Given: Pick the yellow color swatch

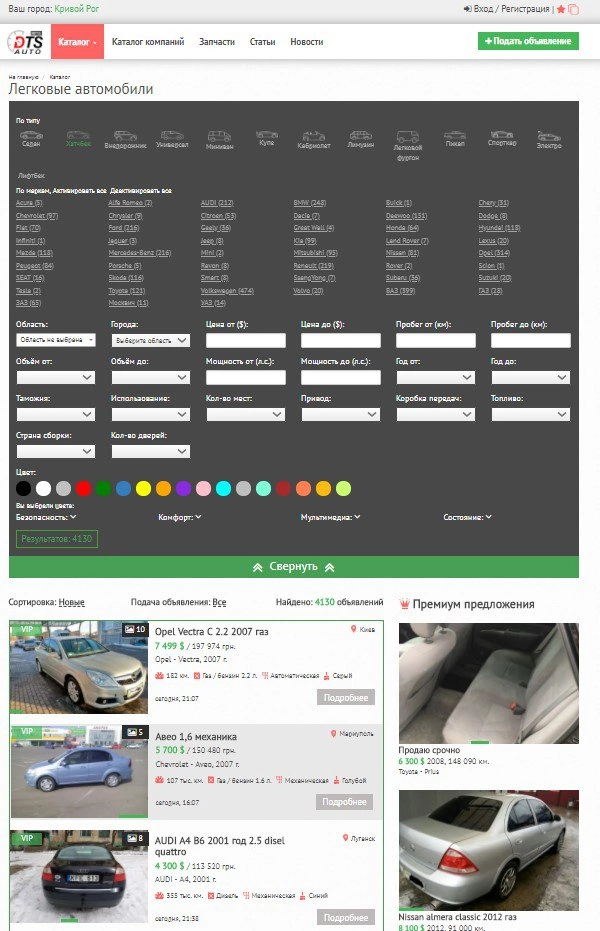Looking at the screenshot, I should 143,489.
